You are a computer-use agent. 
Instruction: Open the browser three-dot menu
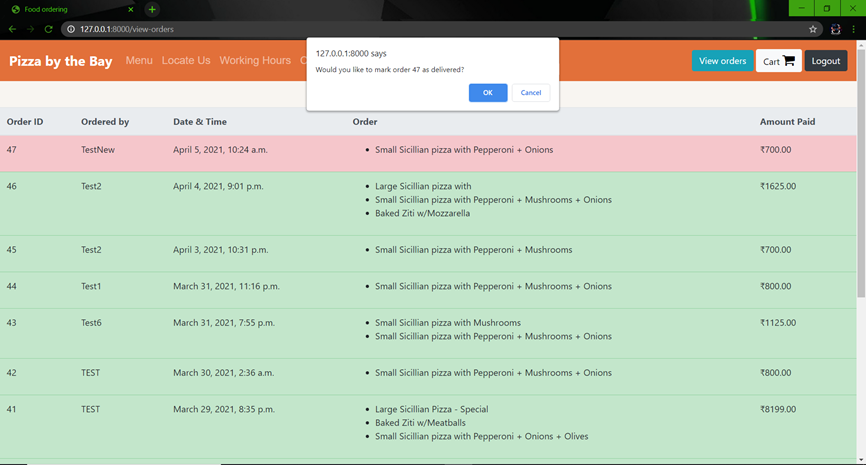pyautogui.click(x=854, y=29)
